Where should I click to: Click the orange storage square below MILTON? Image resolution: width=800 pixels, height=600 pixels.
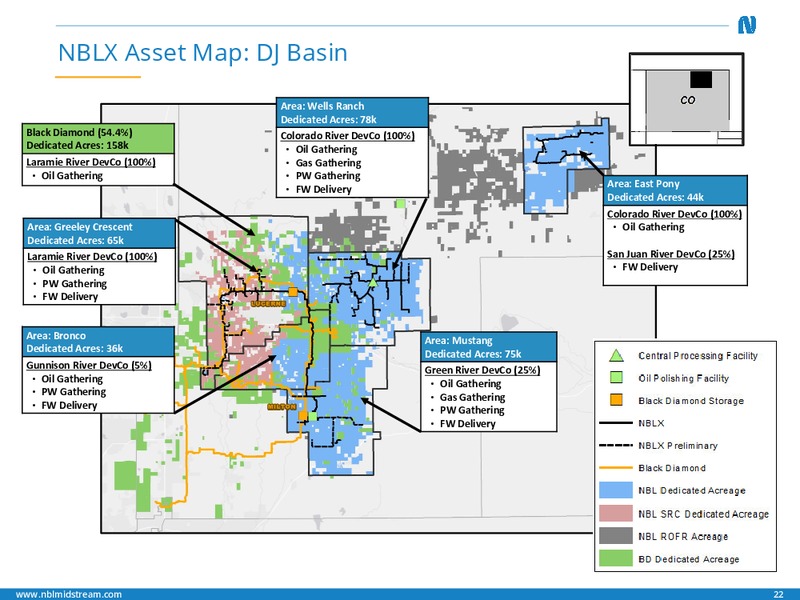point(303,416)
